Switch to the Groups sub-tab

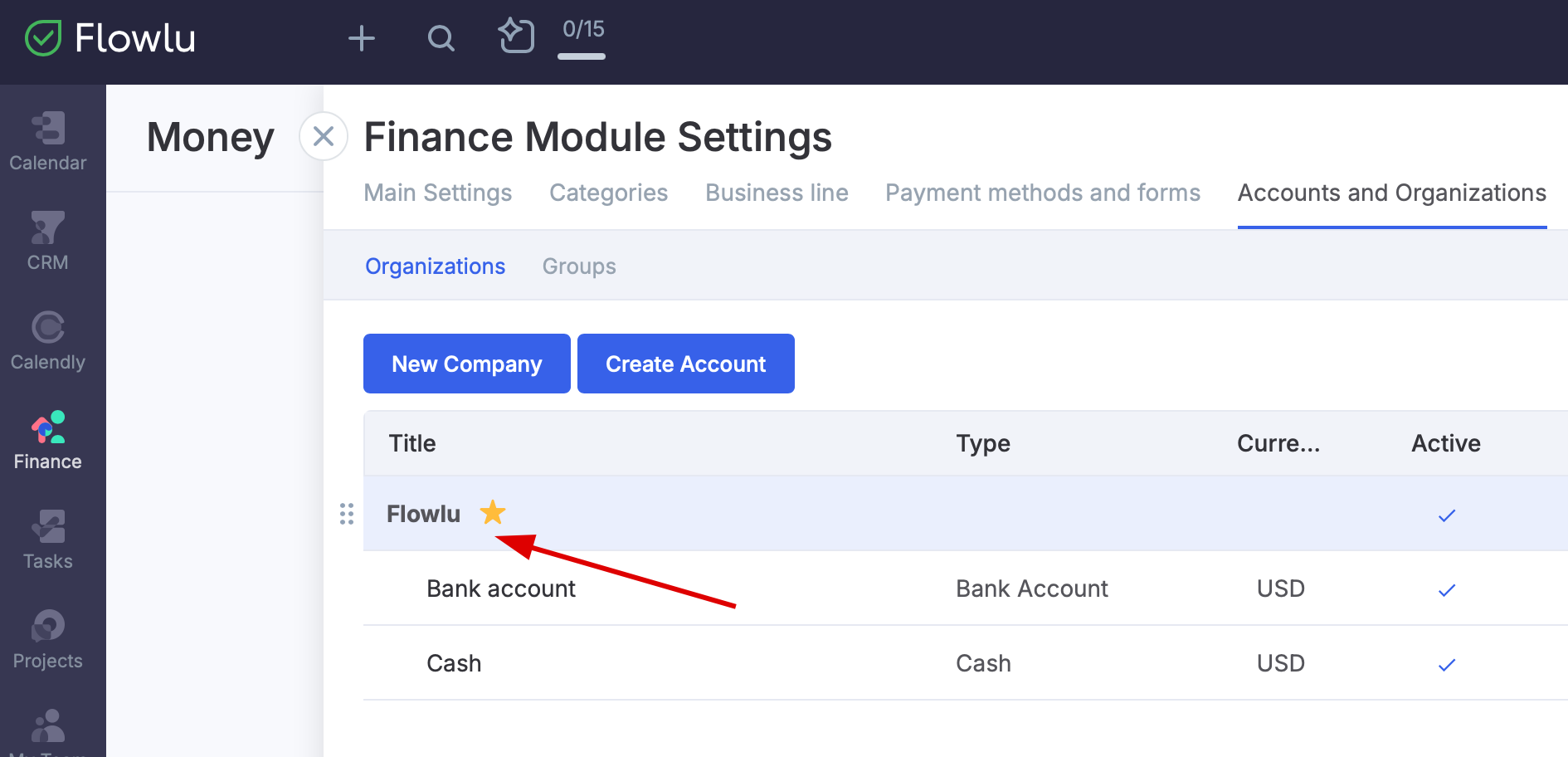(579, 266)
